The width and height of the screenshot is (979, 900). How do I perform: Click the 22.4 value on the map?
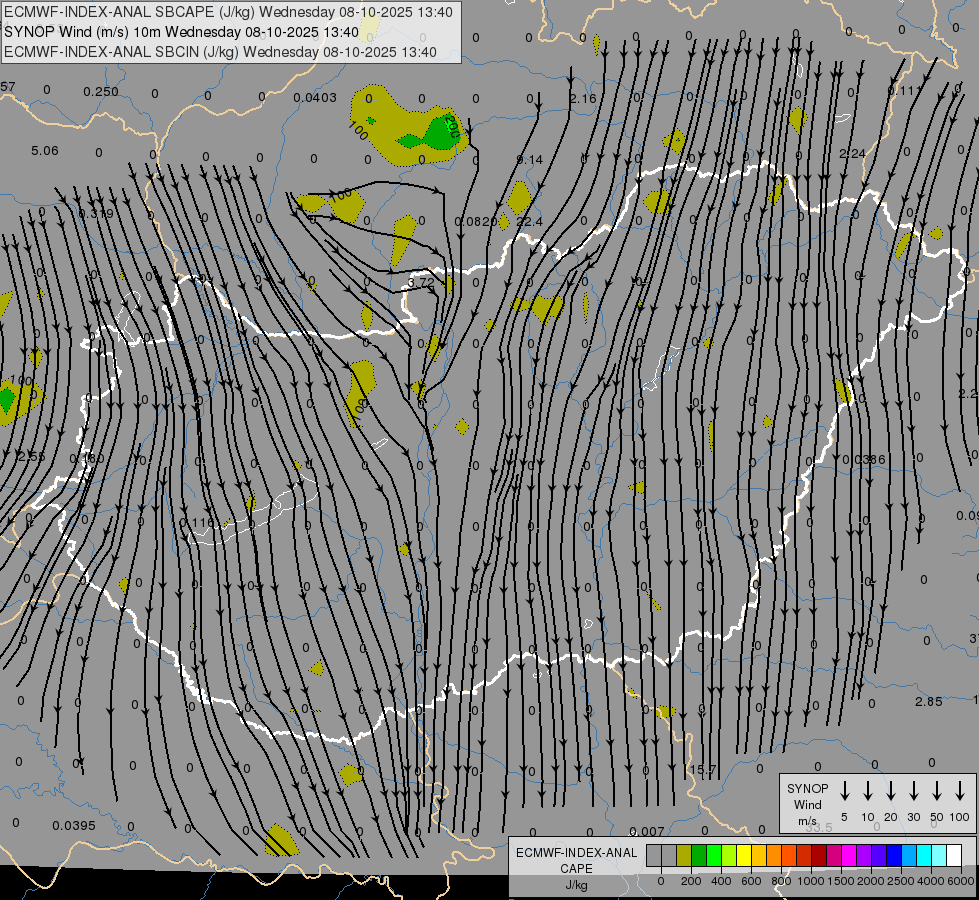pos(529,222)
